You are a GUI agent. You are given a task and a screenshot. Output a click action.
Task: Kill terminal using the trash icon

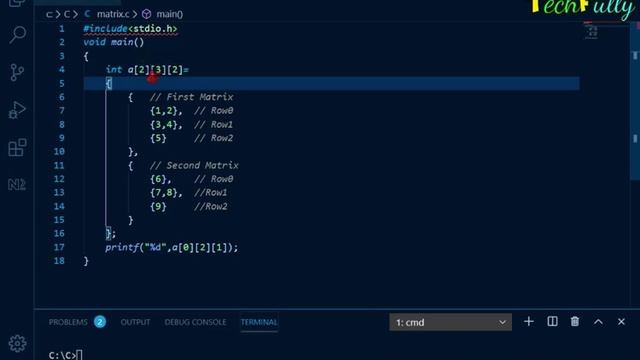coord(575,322)
